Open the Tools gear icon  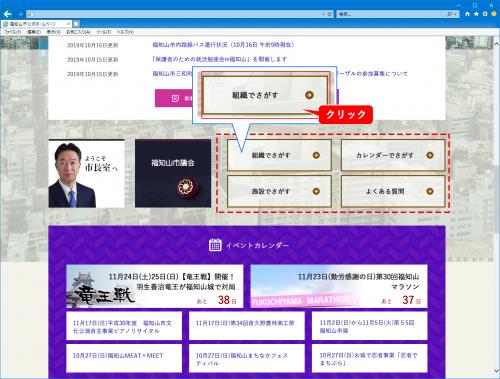pyautogui.click(x=485, y=14)
